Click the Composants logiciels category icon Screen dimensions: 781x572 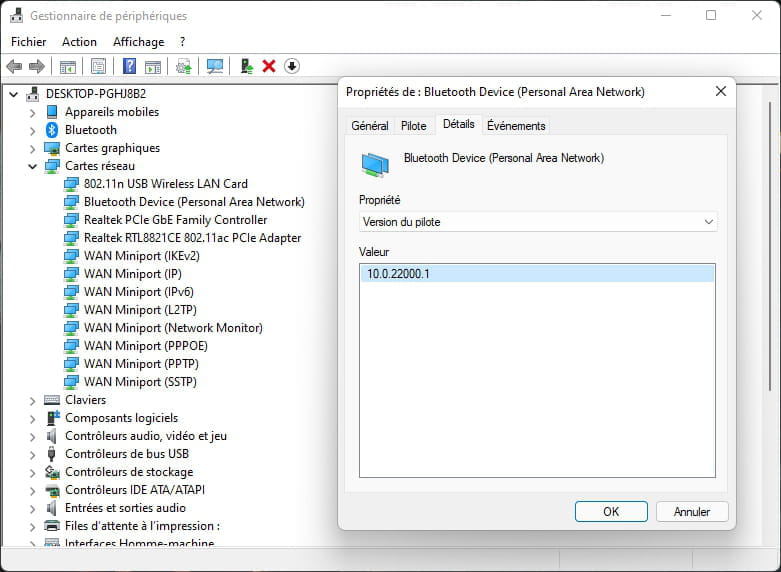52,418
